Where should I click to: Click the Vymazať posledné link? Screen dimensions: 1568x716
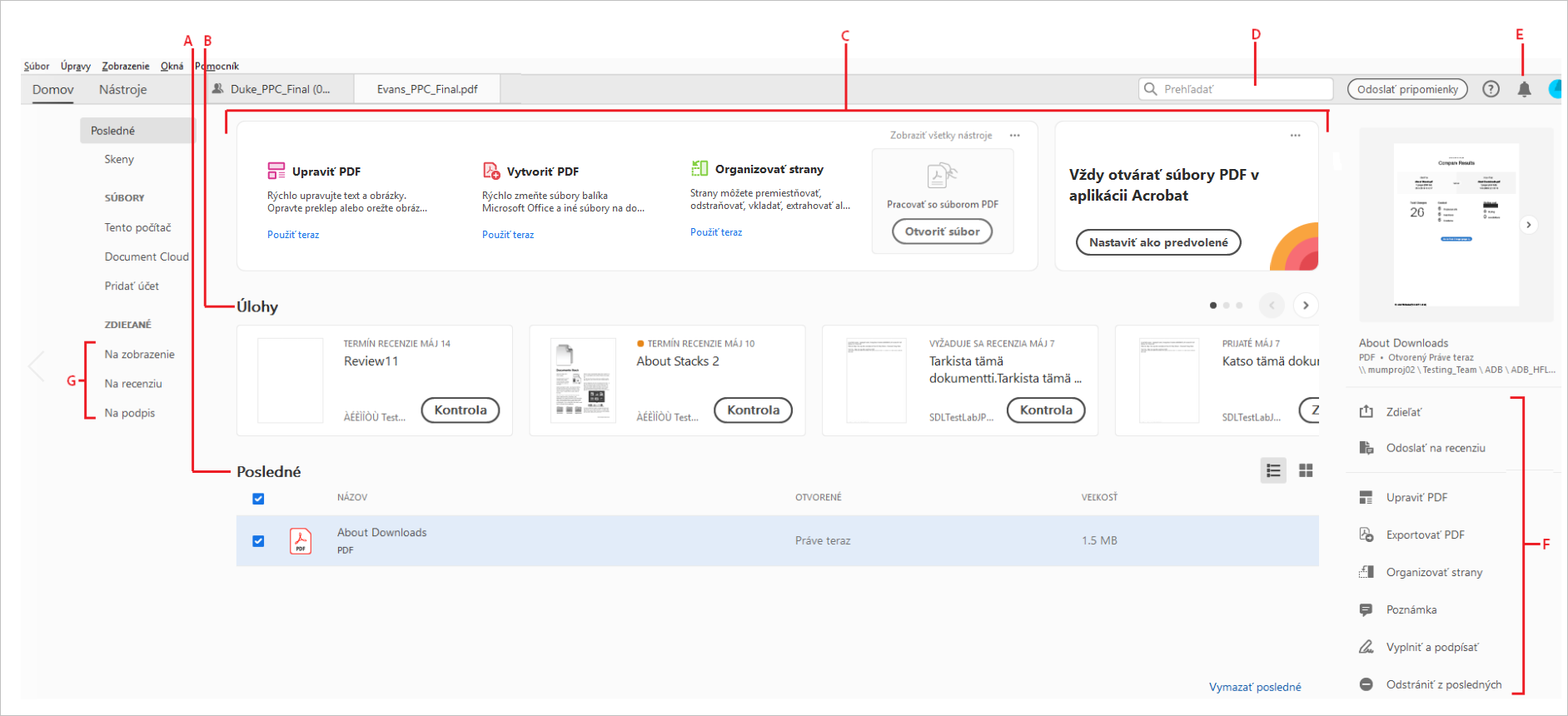pos(1255,687)
